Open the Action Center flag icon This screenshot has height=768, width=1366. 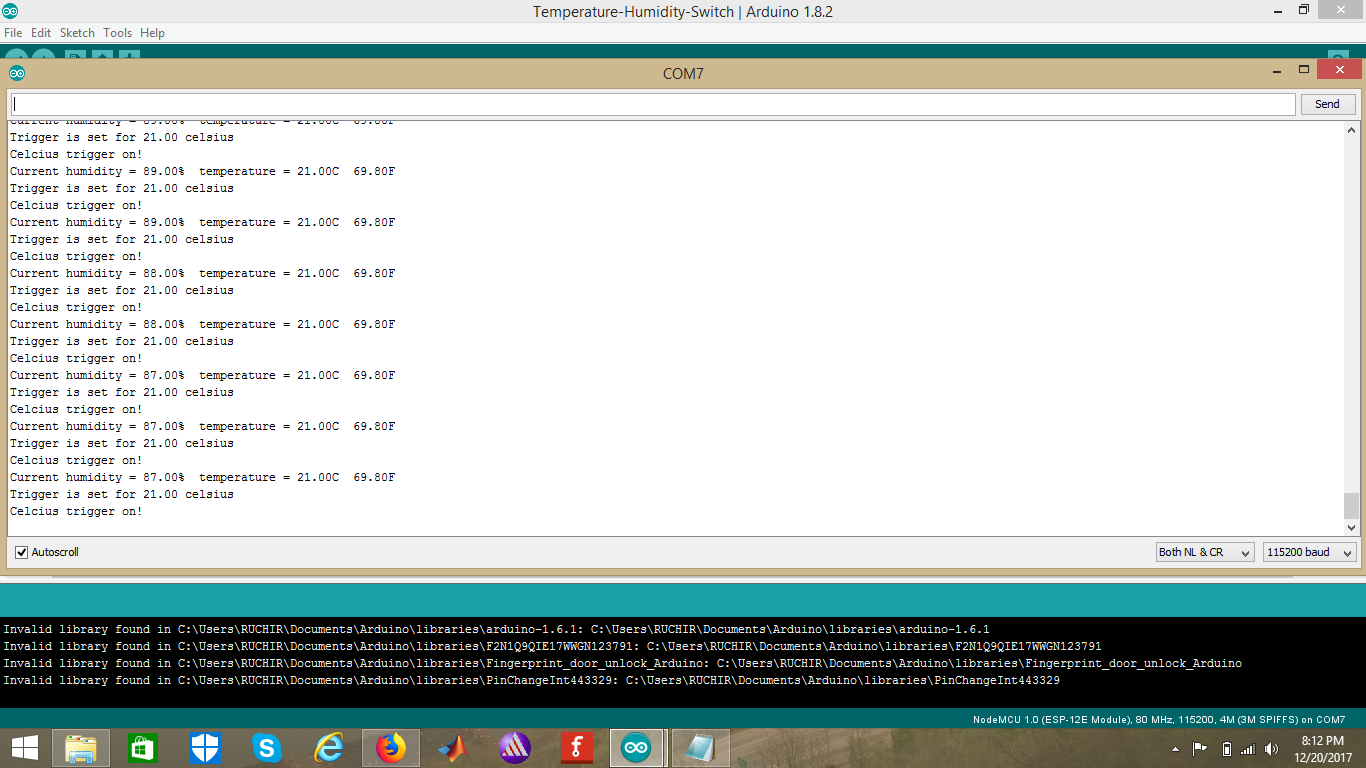pos(1200,748)
